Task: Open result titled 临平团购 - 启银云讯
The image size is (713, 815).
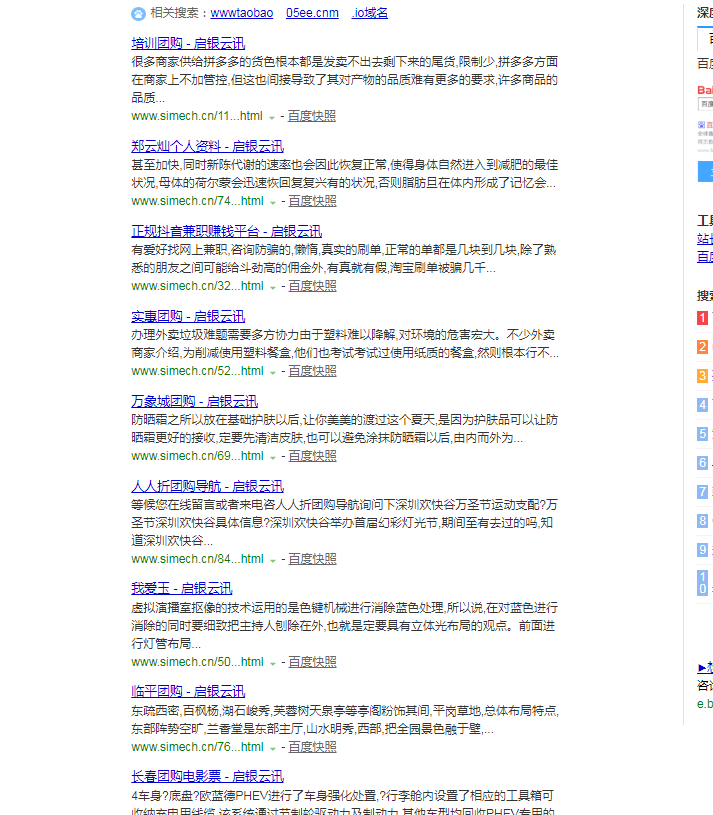Action: tap(188, 691)
